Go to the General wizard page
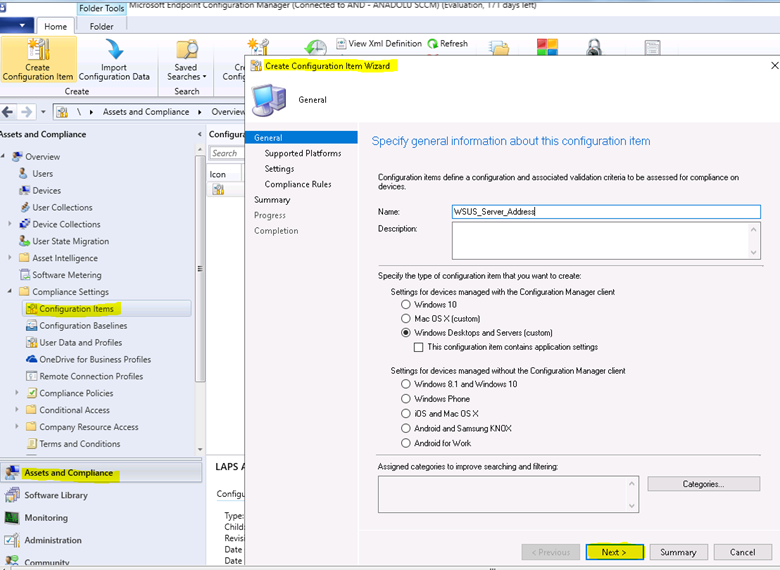780x570 pixels. [x=301, y=138]
